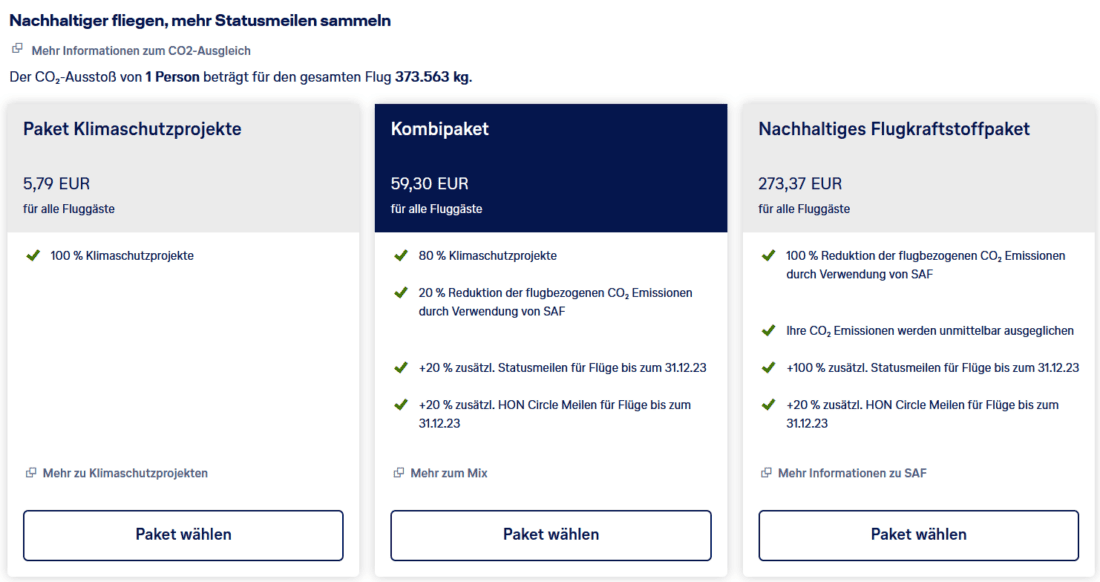The width and height of the screenshot is (1100, 582).
Task: Click external-link icon beside Informationen zu SAF
Action: [x=767, y=473]
